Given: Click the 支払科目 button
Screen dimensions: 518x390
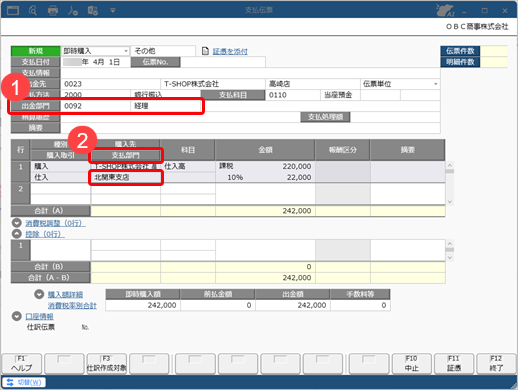Looking at the screenshot, I should (233, 95).
